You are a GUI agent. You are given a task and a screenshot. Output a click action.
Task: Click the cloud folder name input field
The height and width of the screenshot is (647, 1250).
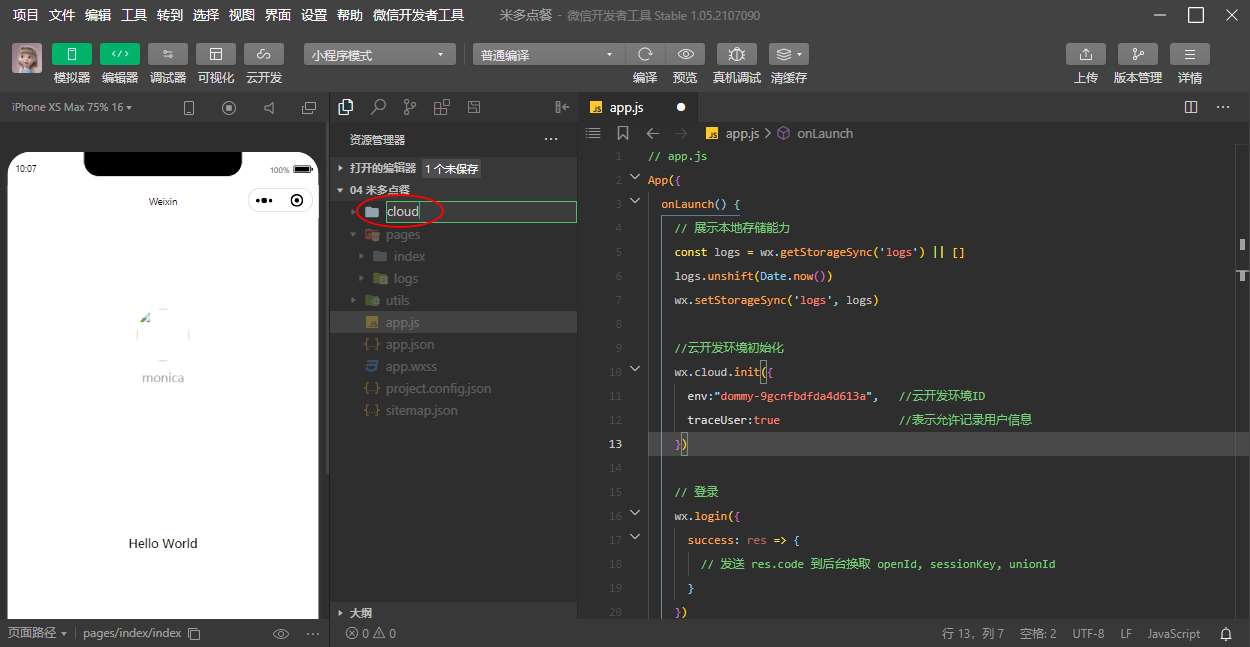(x=480, y=212)
